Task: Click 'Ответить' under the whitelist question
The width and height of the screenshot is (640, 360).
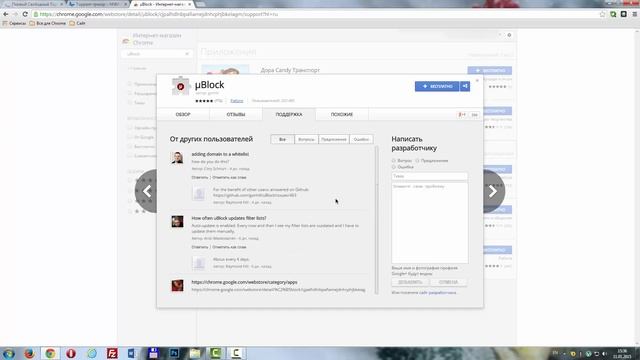Action: [200, 178]
